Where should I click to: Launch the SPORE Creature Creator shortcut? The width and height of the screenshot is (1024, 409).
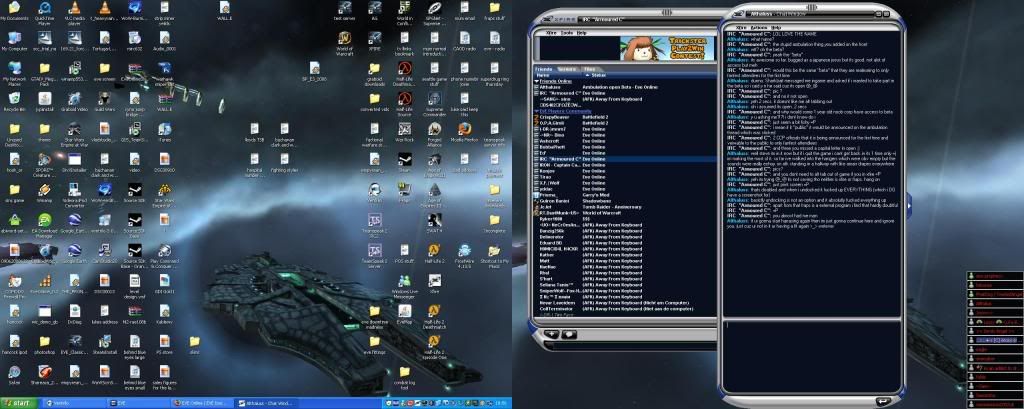[x=44, y=164]
